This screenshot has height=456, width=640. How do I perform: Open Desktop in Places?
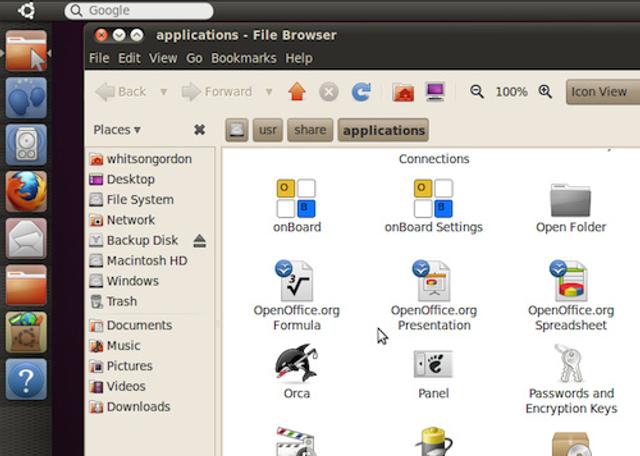click(122, 179)
